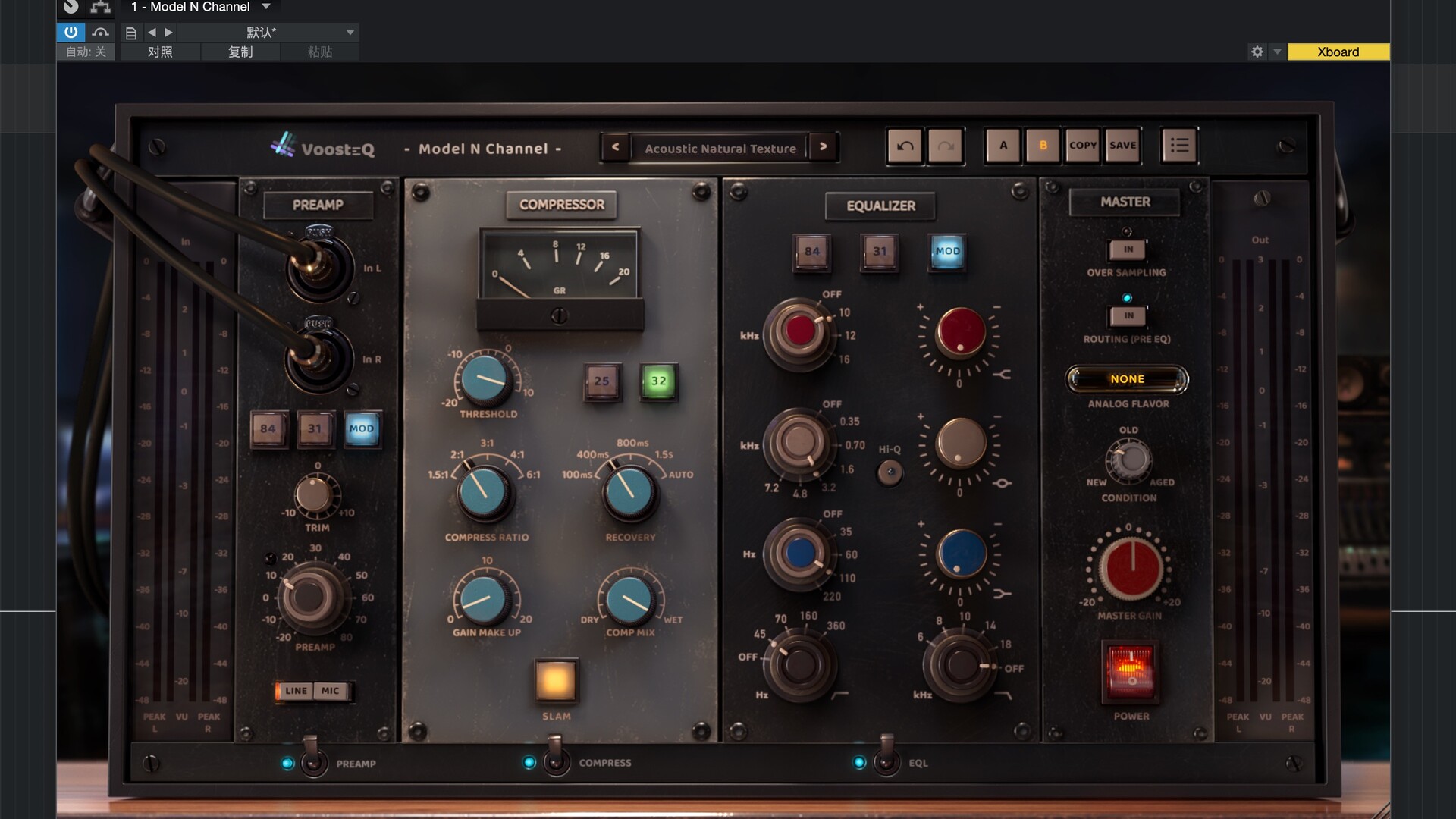Click the compressor THRESHOLD knob
Viewport: 1456px width, 819px height.
485,380
